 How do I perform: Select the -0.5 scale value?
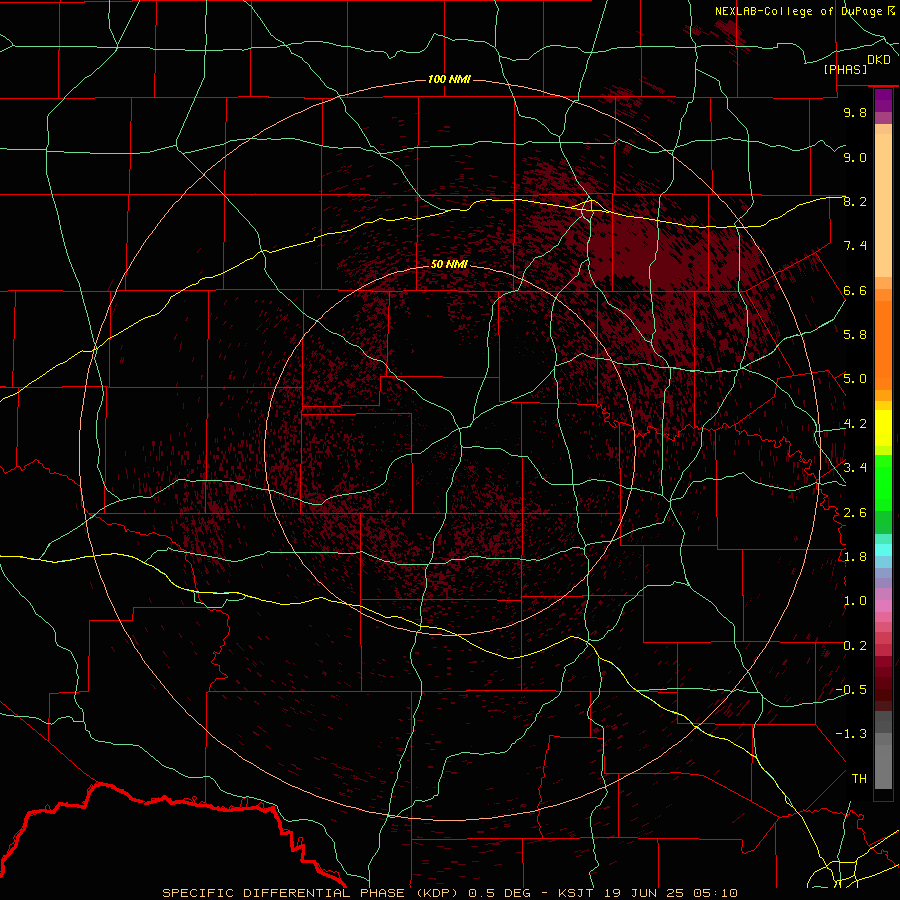851,690
